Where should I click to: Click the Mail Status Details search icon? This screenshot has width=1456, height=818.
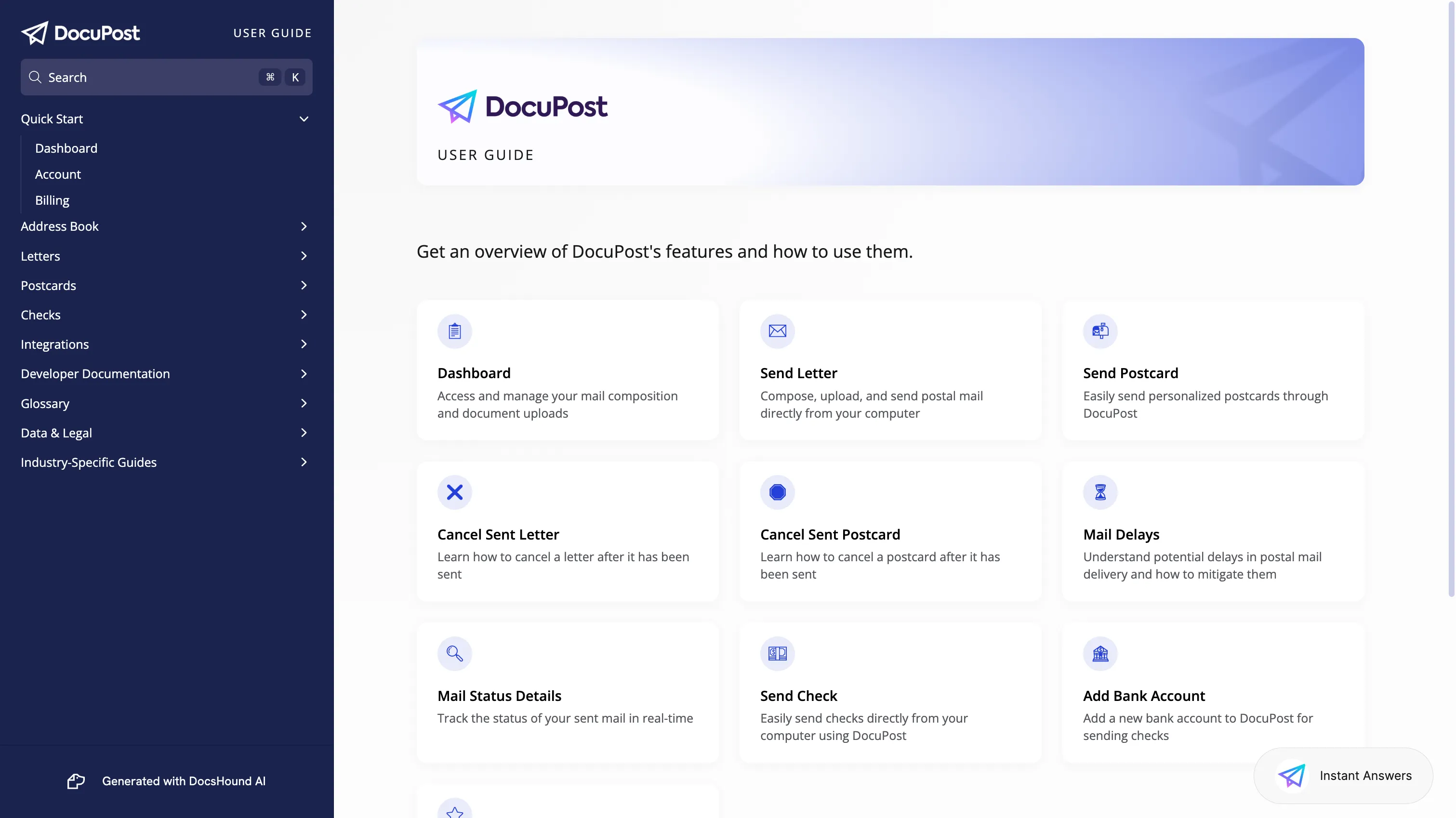(x=454, y=653)
